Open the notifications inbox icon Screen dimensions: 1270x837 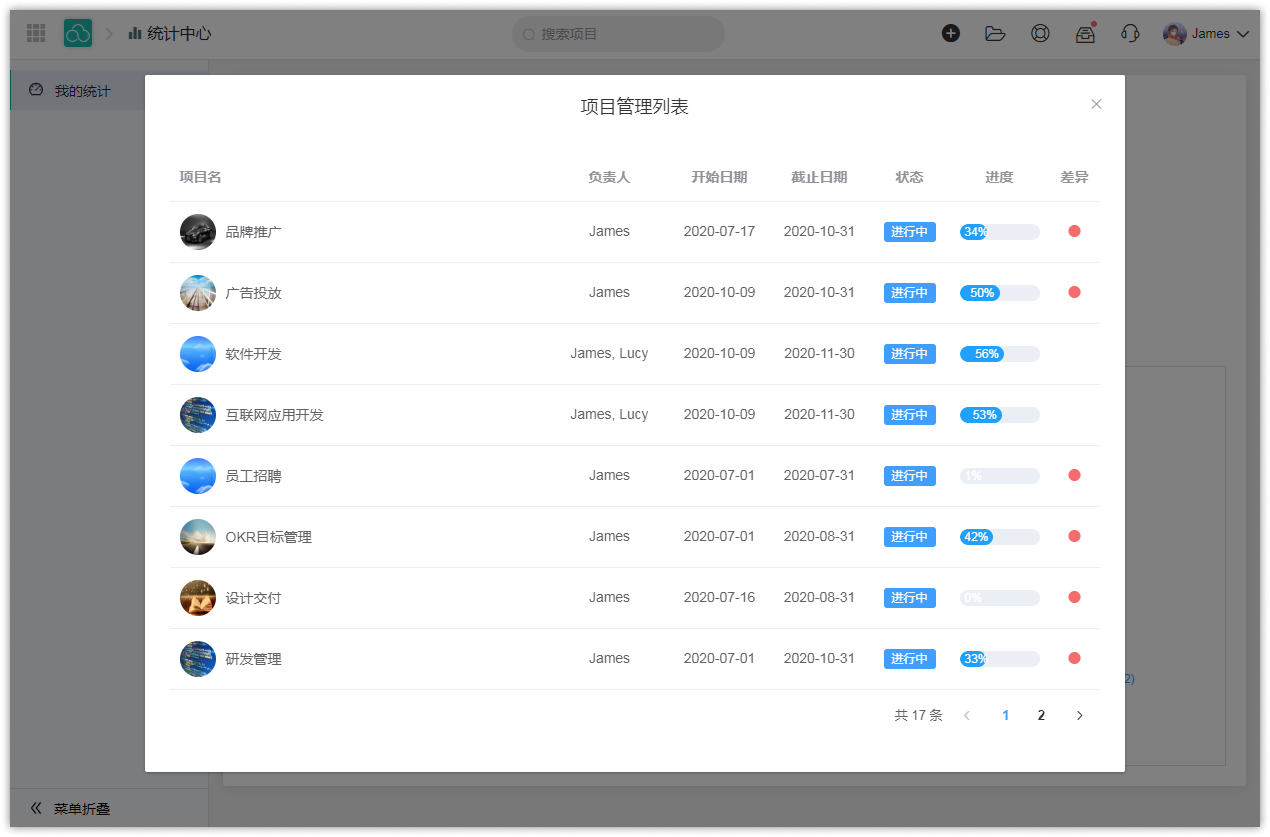pyautogui.click(x=1085, y=34)
